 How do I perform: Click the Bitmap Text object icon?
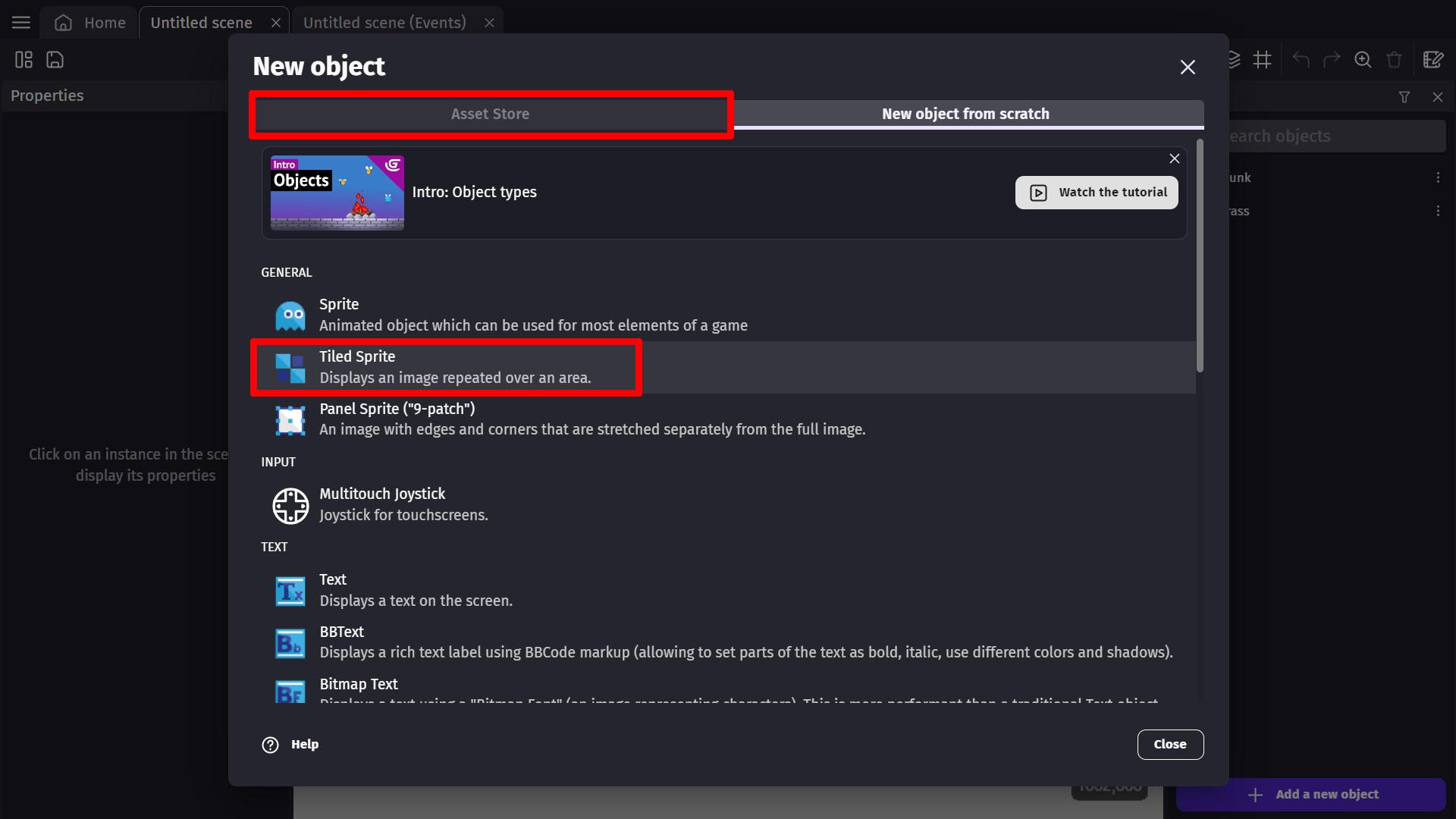click(x=290, y=693)
